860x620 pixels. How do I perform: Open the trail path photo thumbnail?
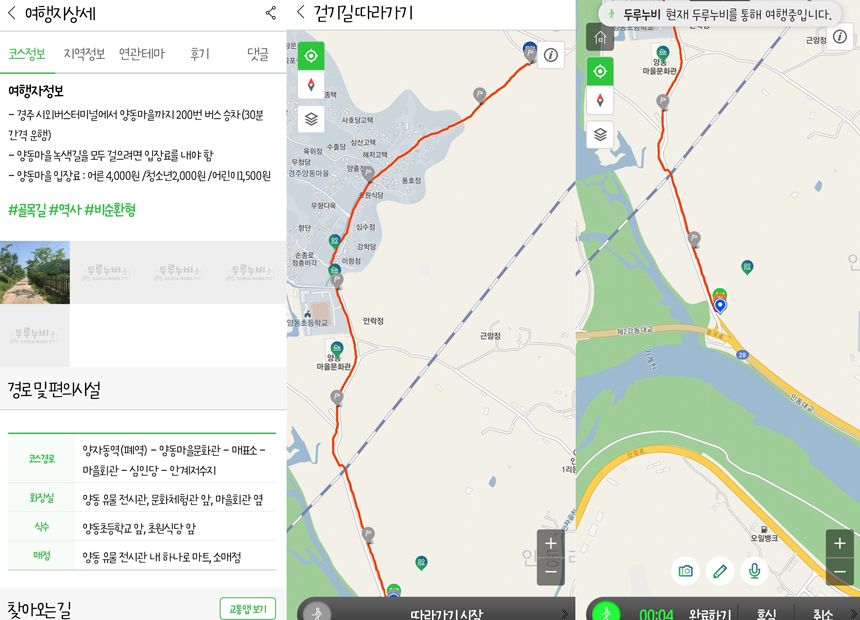tap(35, 272)
